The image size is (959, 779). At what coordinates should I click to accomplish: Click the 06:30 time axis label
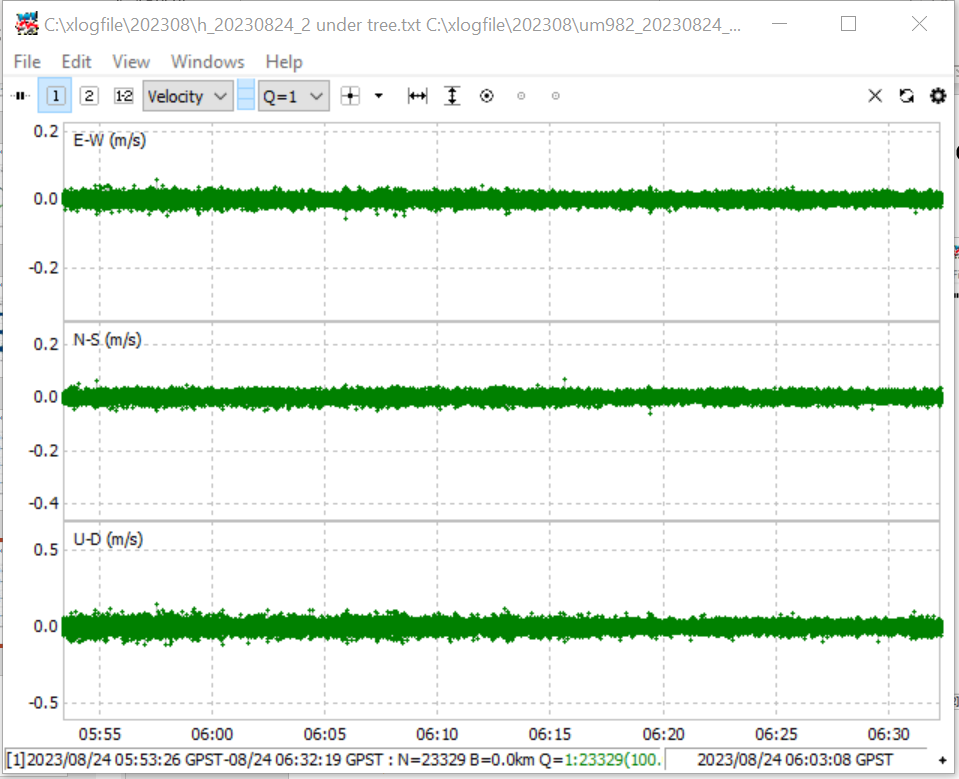[x=889, y=734]
